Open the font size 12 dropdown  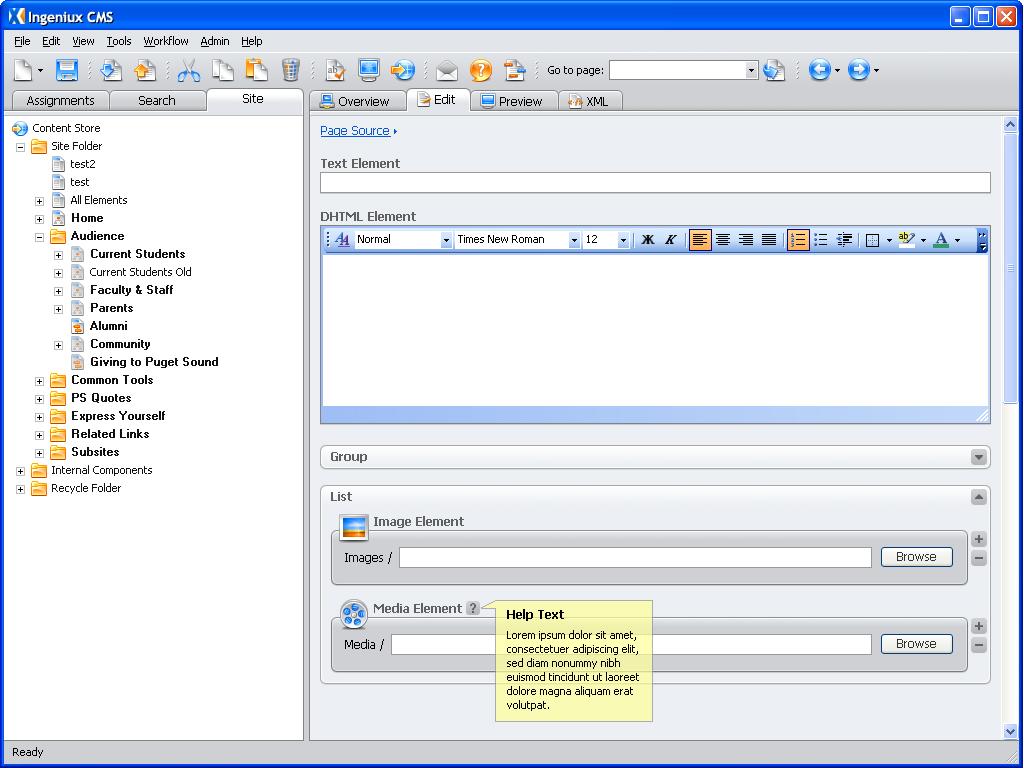622,240
